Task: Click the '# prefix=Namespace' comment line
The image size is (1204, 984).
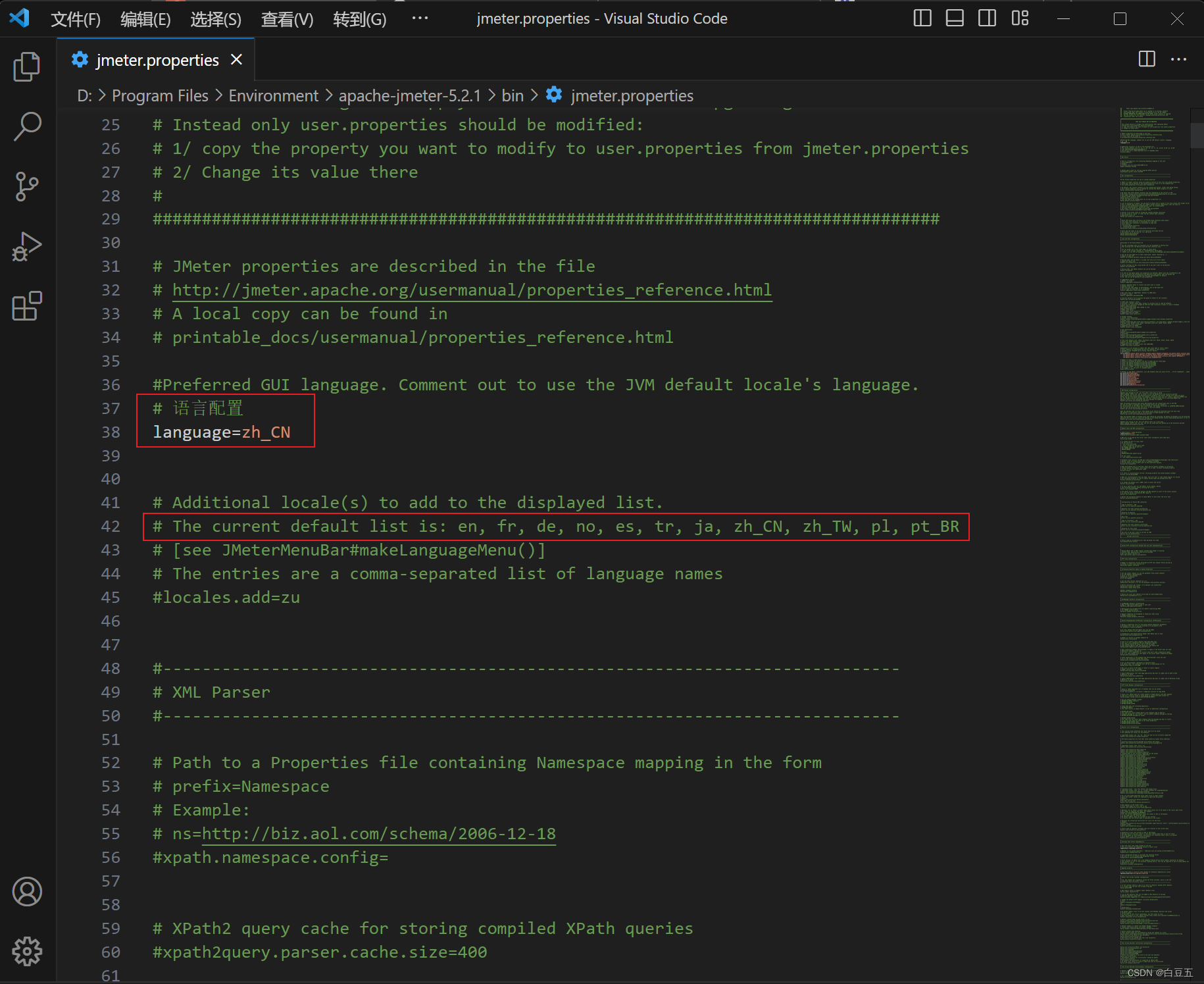Action: [241, 787]
